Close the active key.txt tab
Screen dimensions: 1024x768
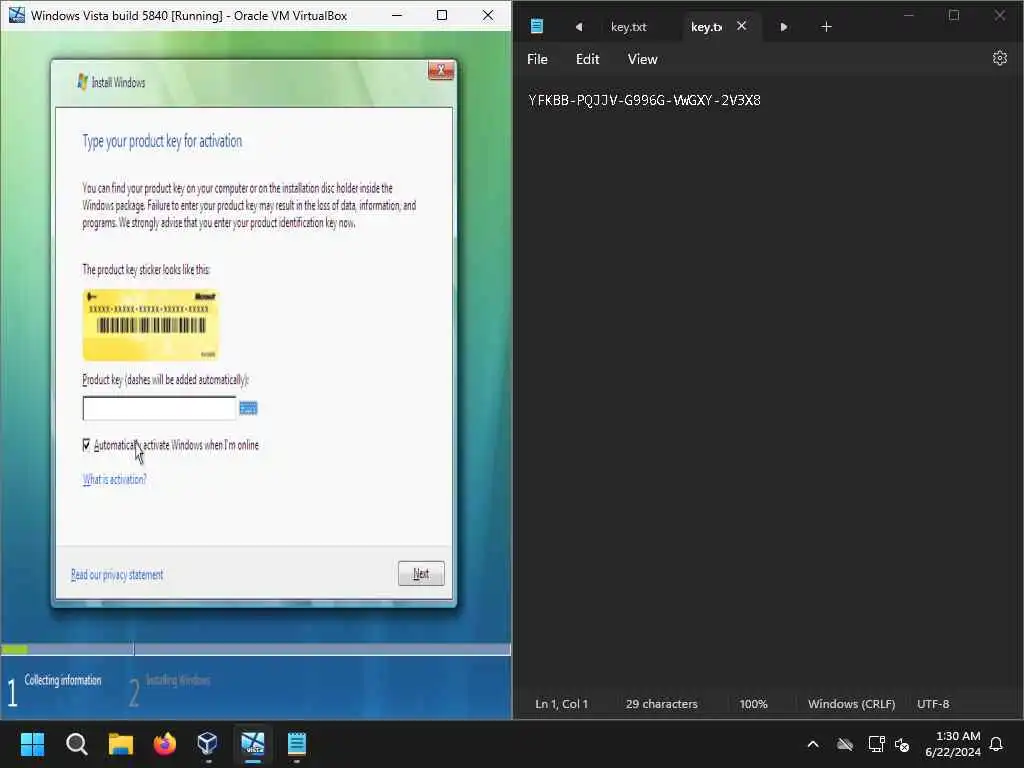(742, 26)
